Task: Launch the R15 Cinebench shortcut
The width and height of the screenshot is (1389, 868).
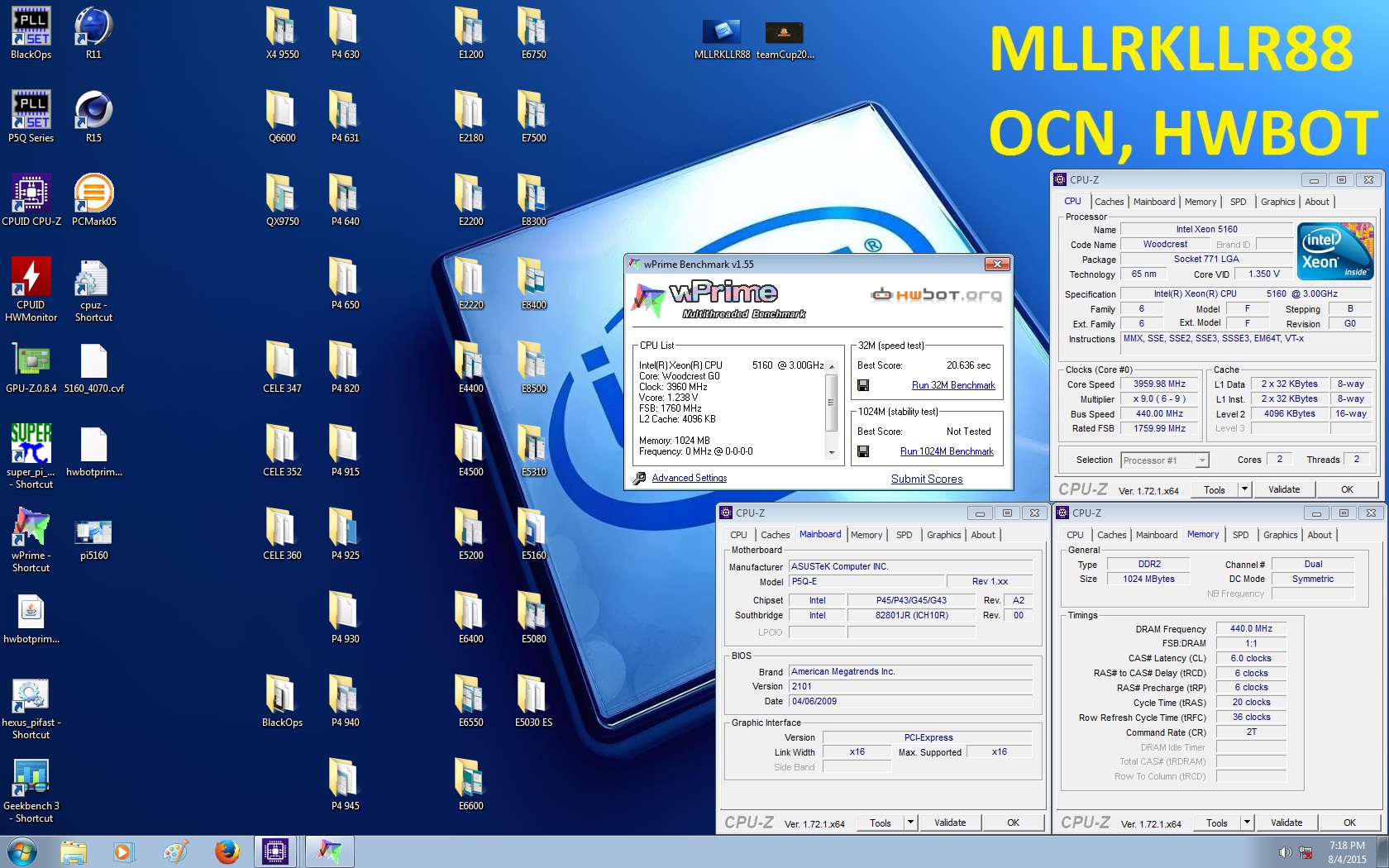Action: (93, 110)
